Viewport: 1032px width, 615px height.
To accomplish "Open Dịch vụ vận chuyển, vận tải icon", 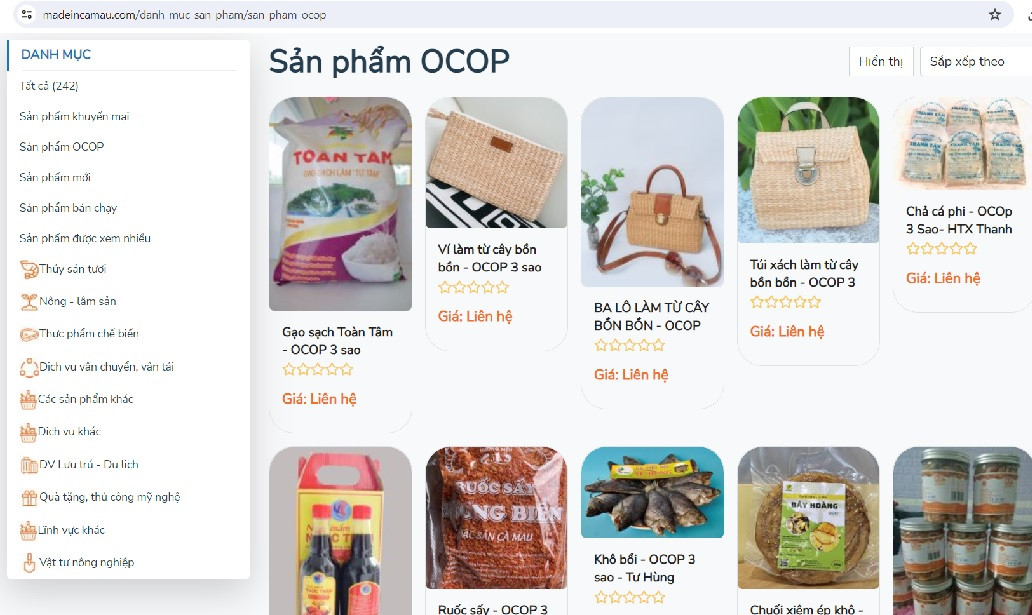I will (x=29, y=367).
